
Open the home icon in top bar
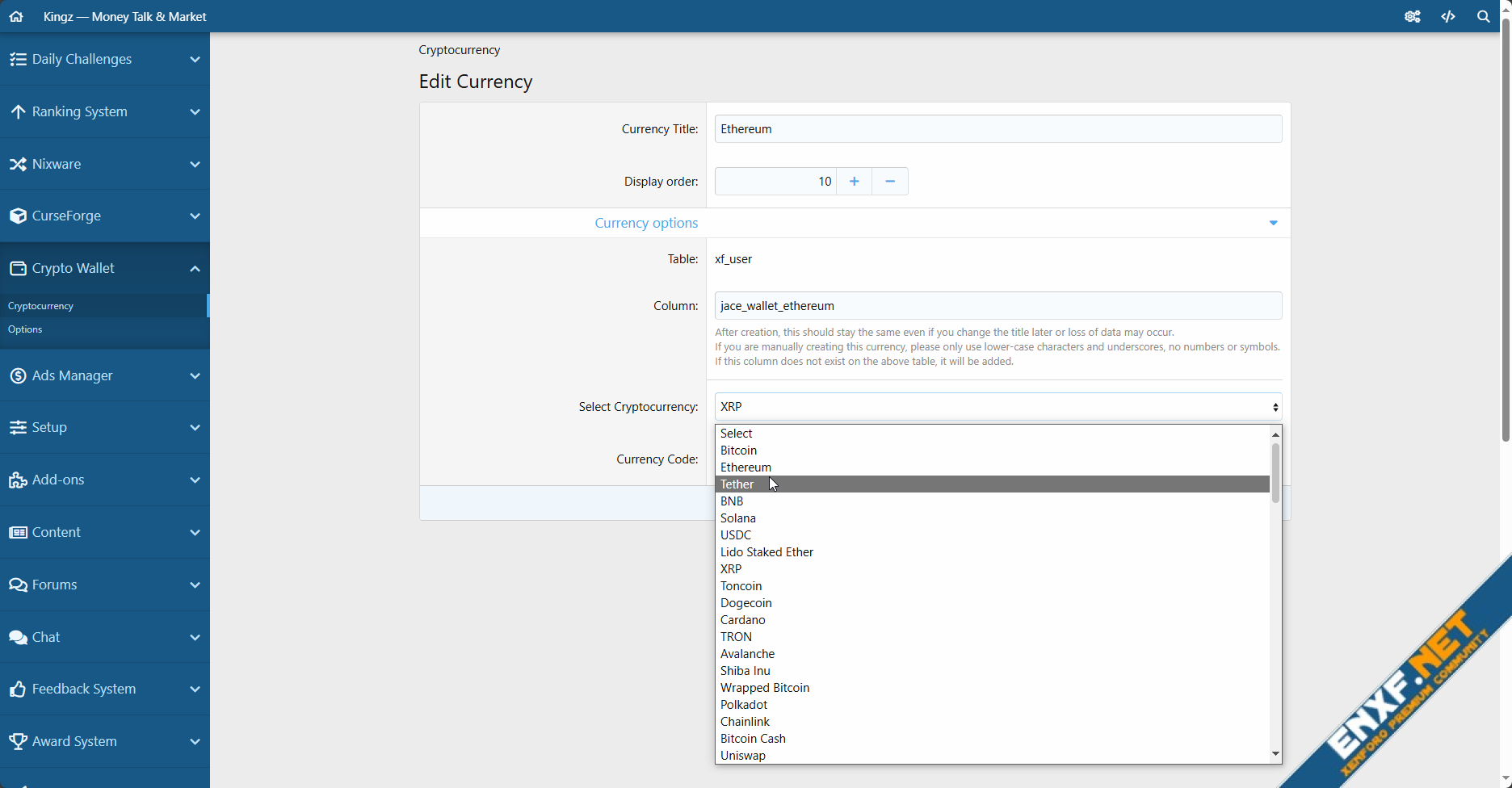[x=16, y=16]
